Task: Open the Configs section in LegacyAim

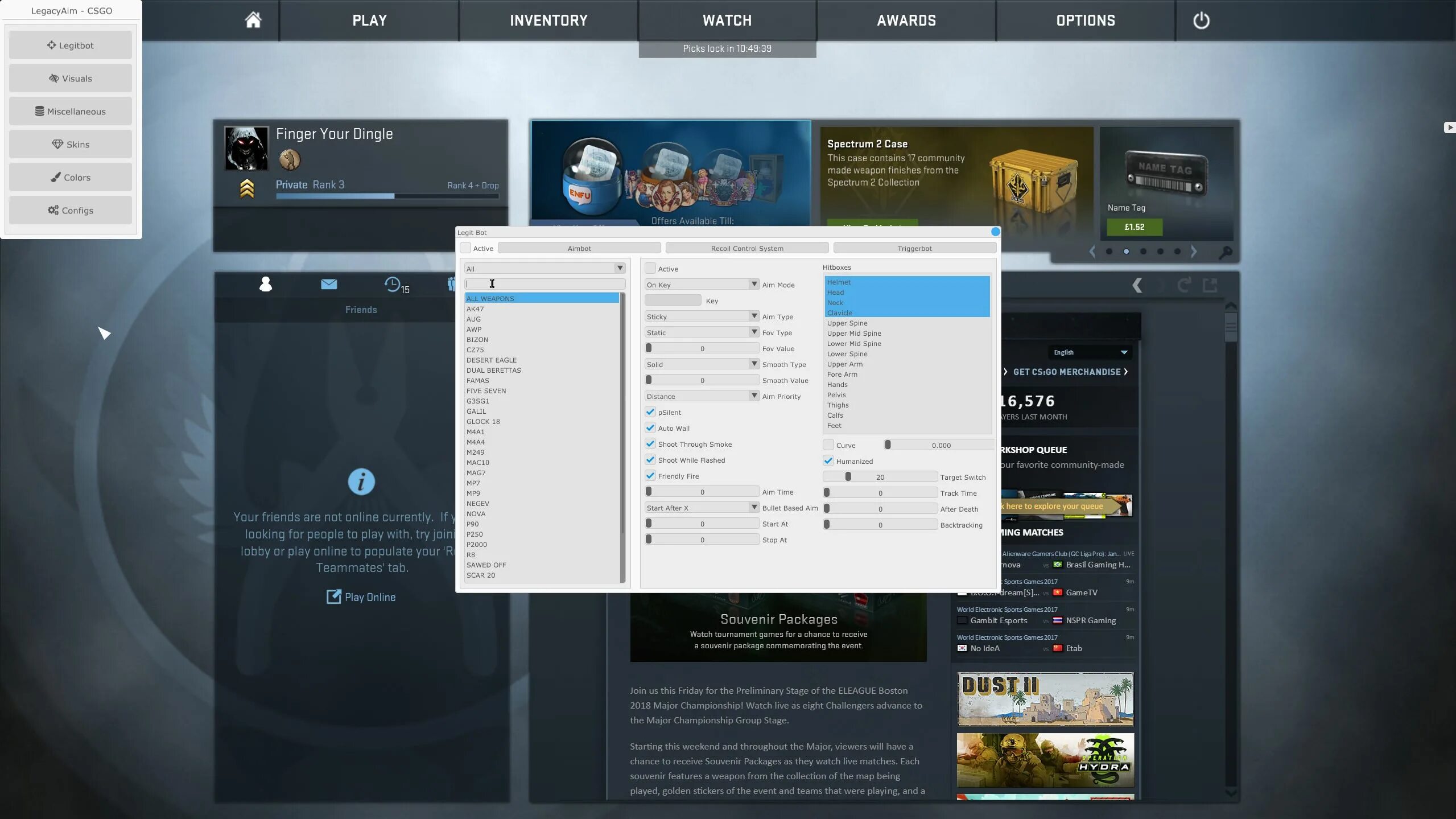Action: tap(71, 210)
